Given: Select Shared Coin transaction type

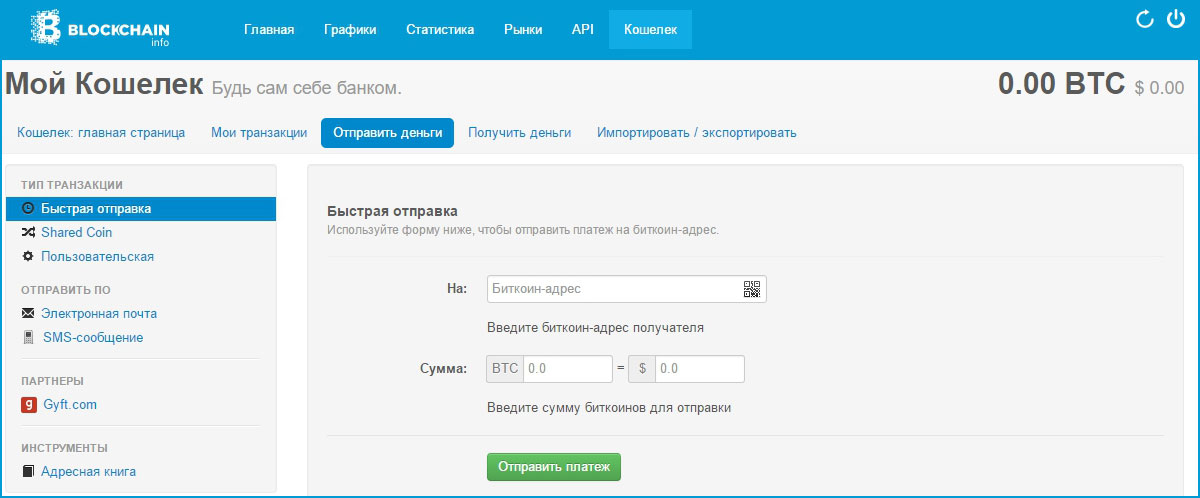Looking at the screenshot, I should click(x=76, y=232).
